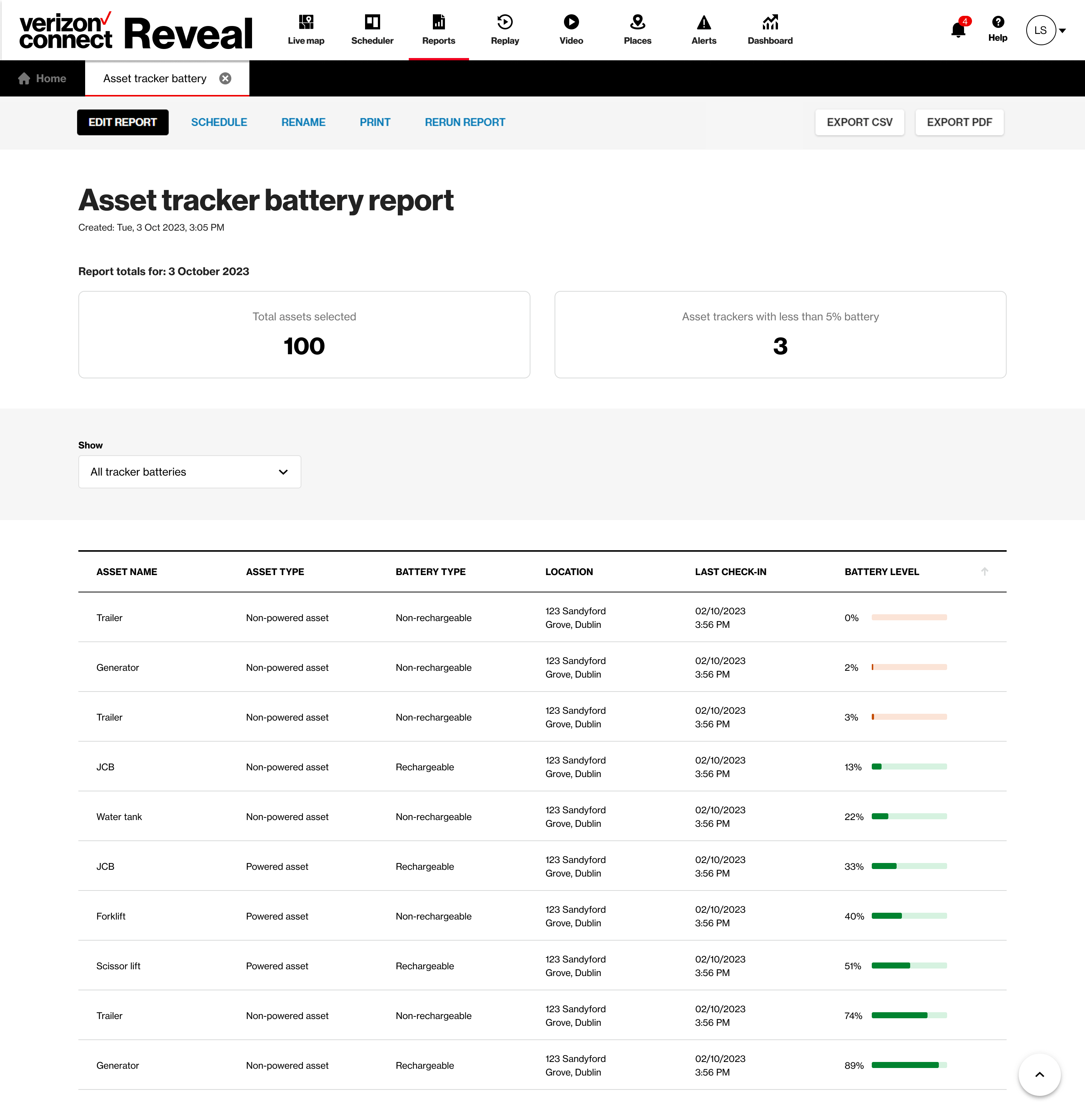The width and height of the screenshot is (1085, 1120).
Task: Select the Reports menu item
Action: [438, 30]
